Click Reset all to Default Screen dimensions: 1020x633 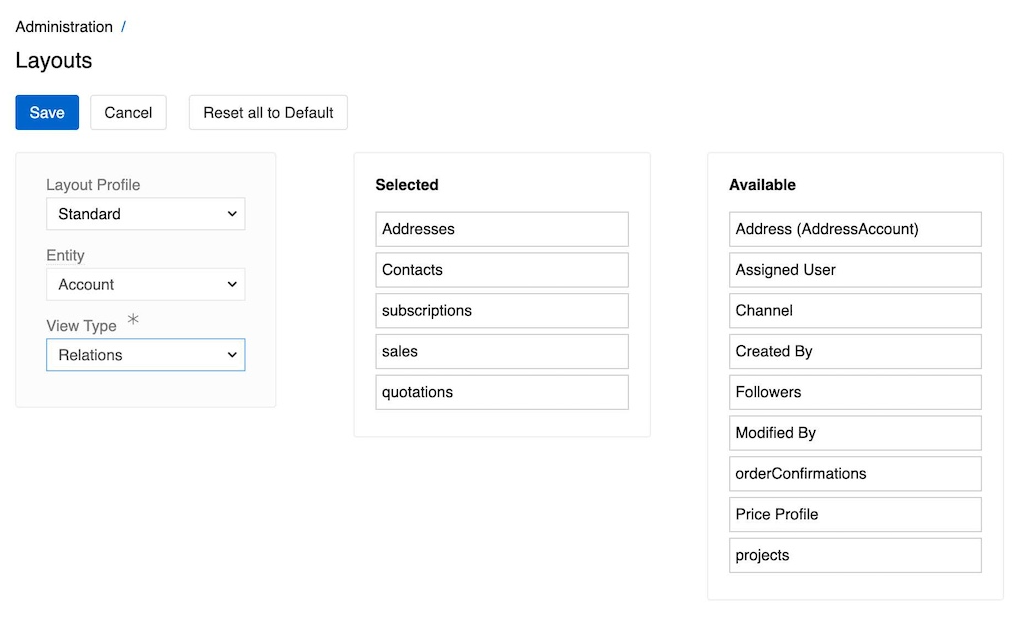pyautogui.click(x=267, y=112)
